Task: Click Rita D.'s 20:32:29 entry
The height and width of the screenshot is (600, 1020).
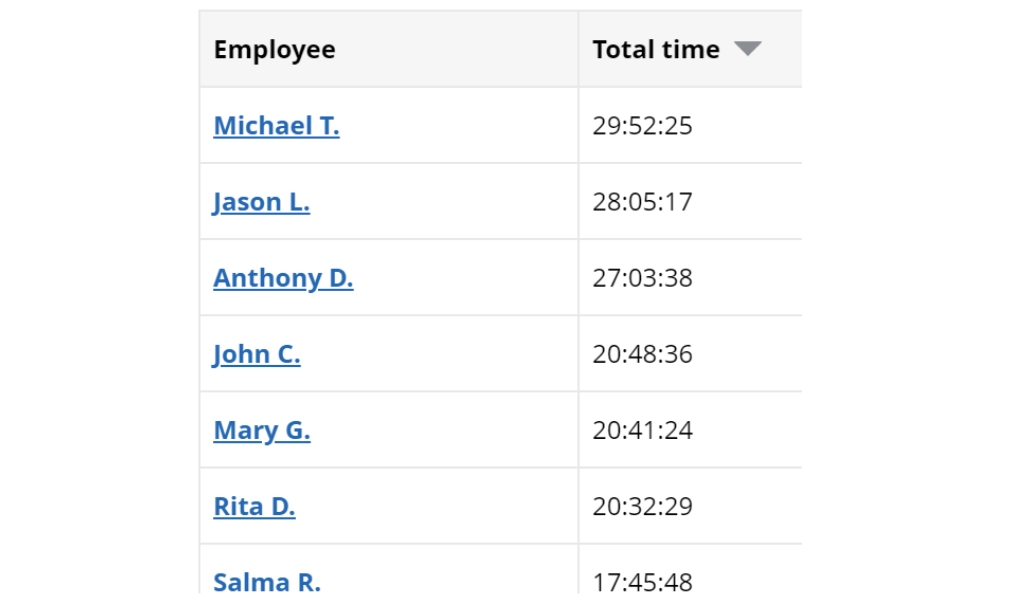Action: 643,505
